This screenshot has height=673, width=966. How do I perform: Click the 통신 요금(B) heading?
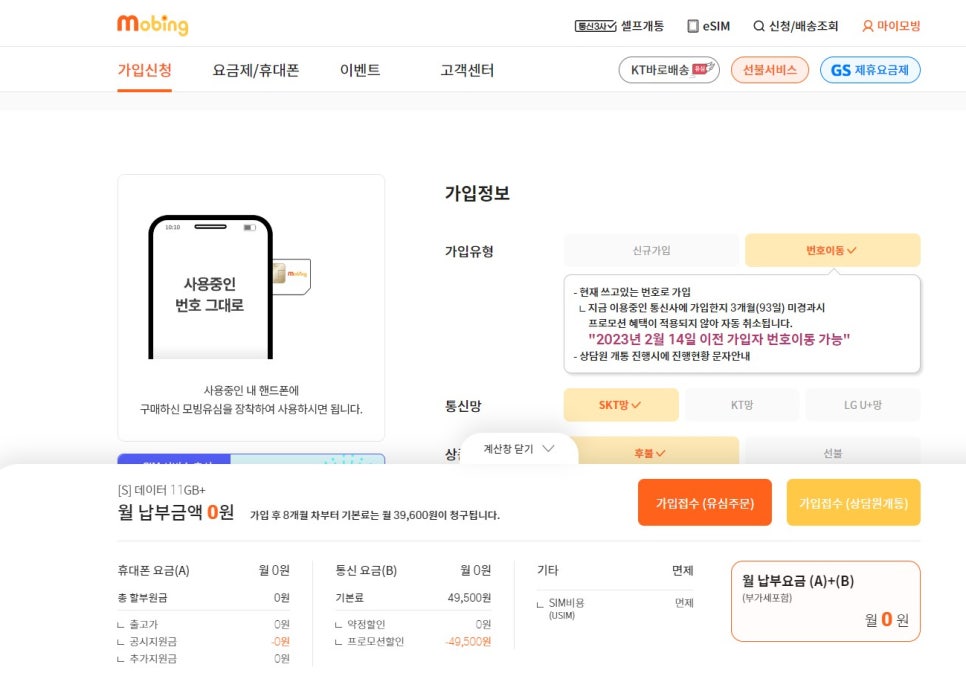point(366,571)
